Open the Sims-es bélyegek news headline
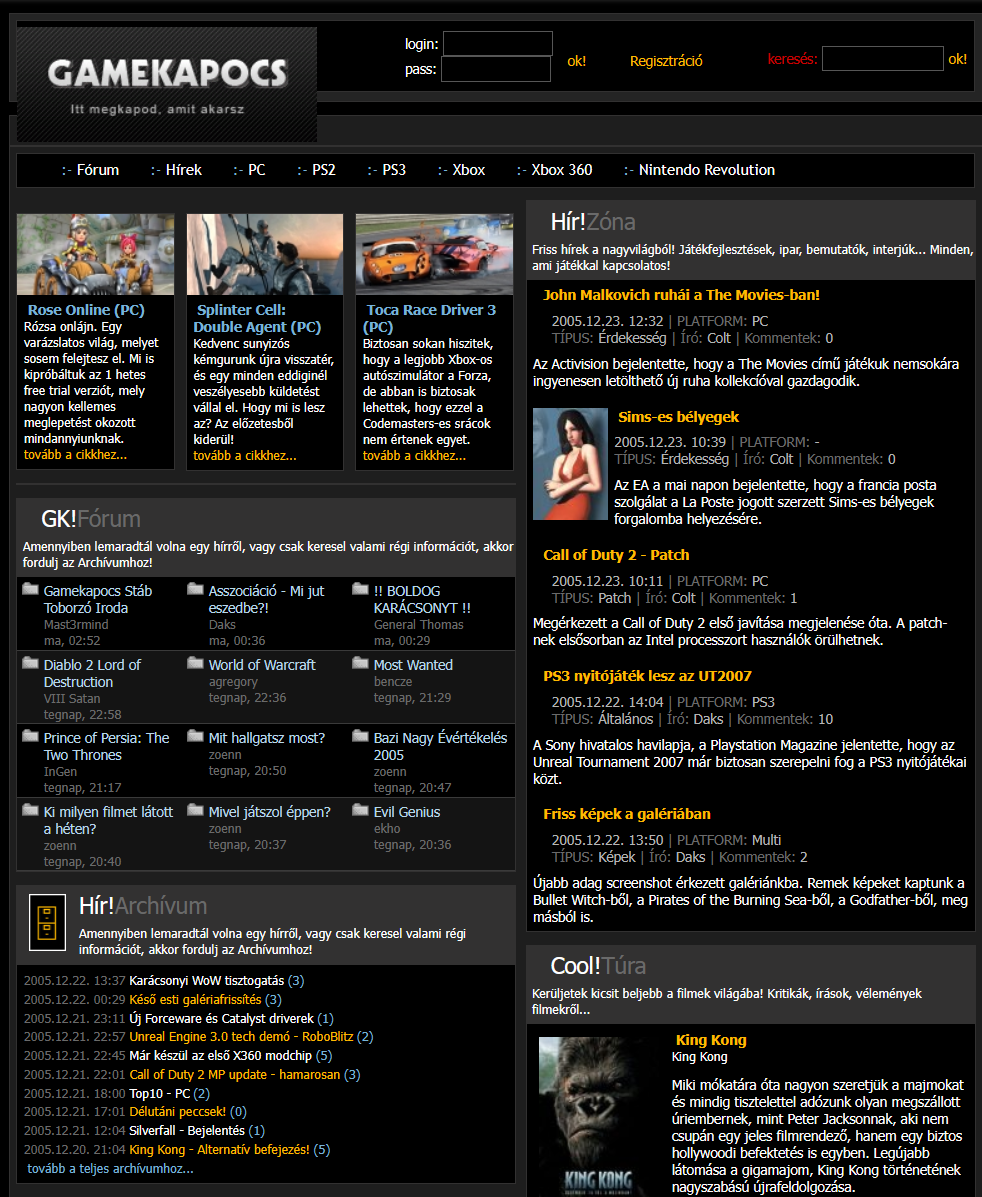The image size is (982, 1197). click(x=678, y=417)
